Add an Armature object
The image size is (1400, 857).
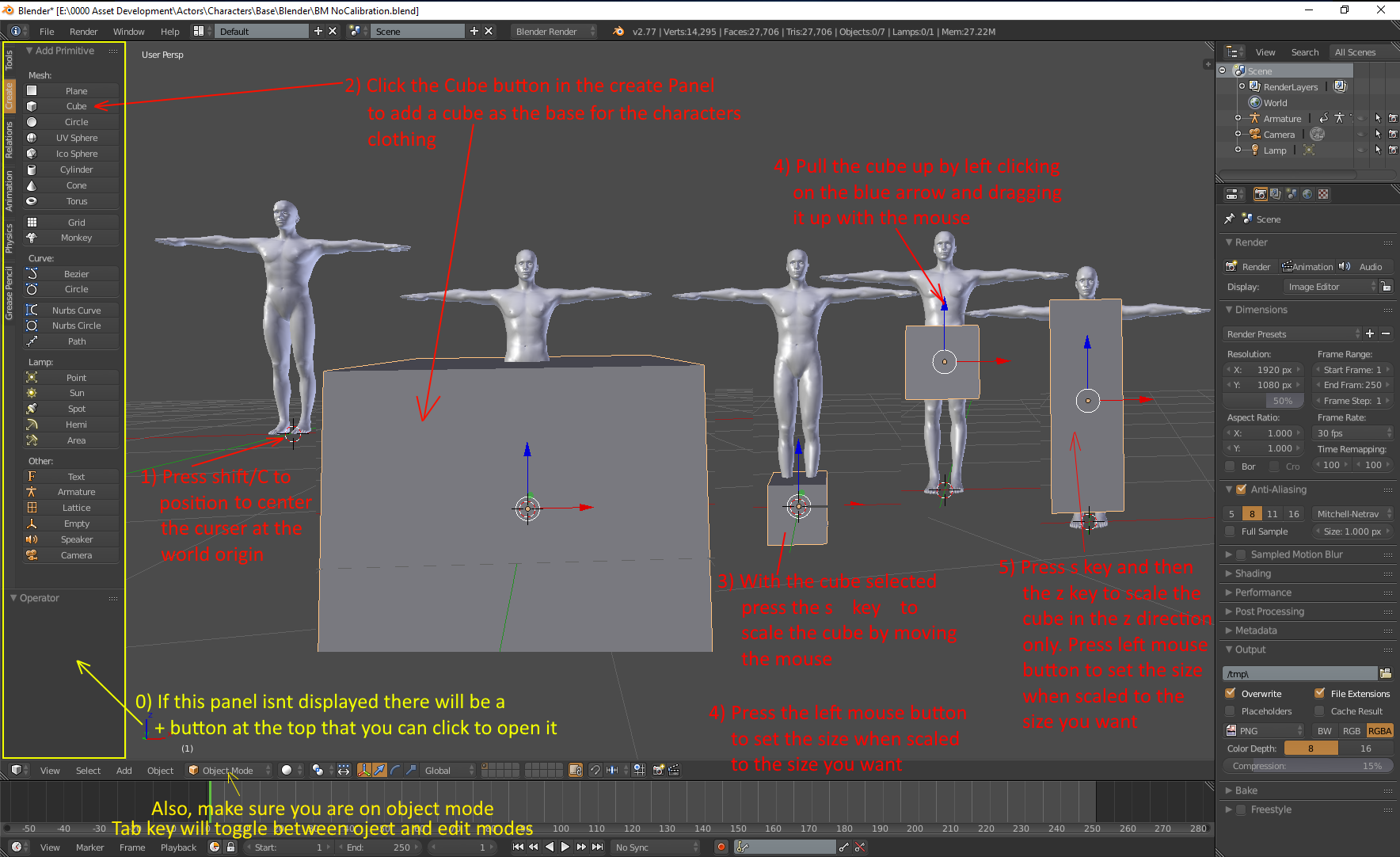(x=71, y=492)
